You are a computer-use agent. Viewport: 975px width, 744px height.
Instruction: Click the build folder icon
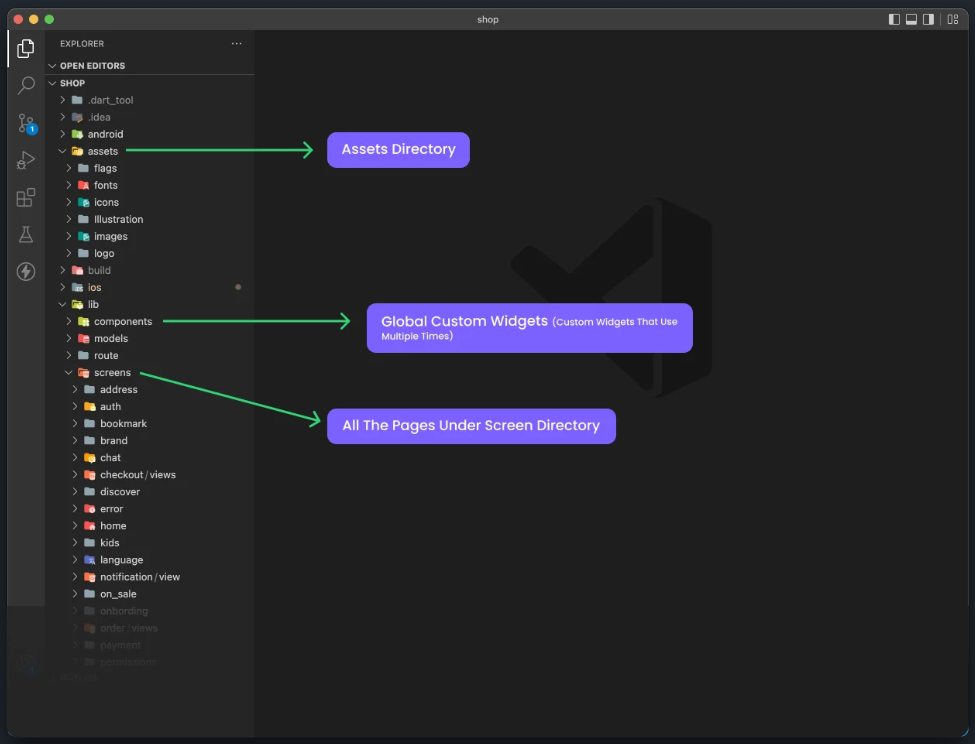[77, 270]
